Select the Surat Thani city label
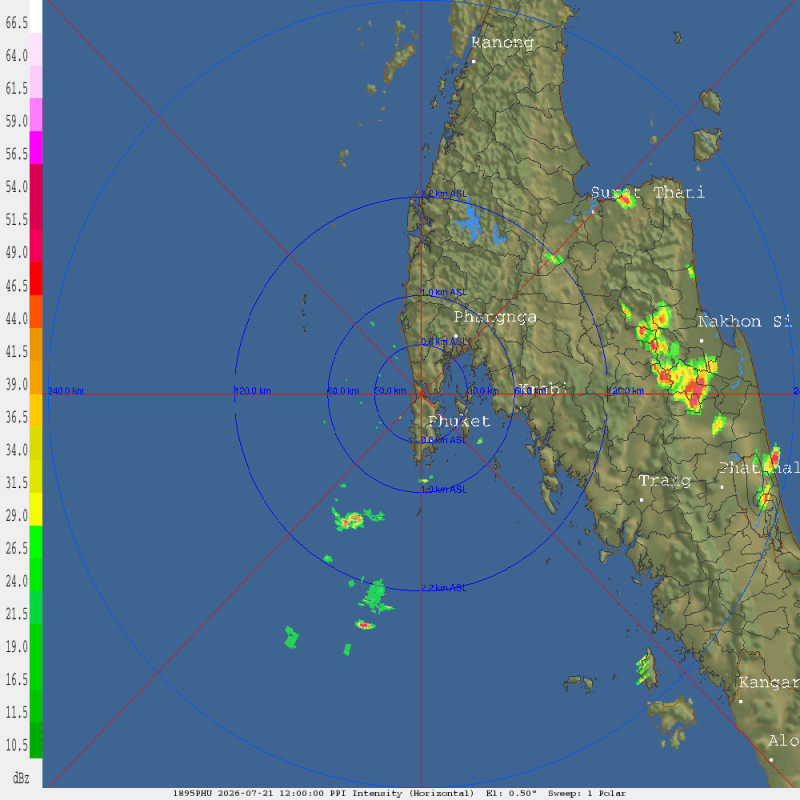The height and width of the screenshot is (800, 800). point(647,192)
